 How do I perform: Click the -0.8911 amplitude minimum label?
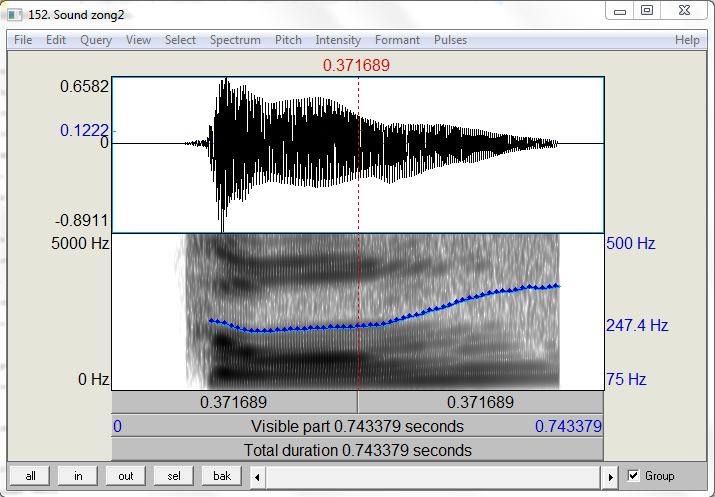(82, 221)
